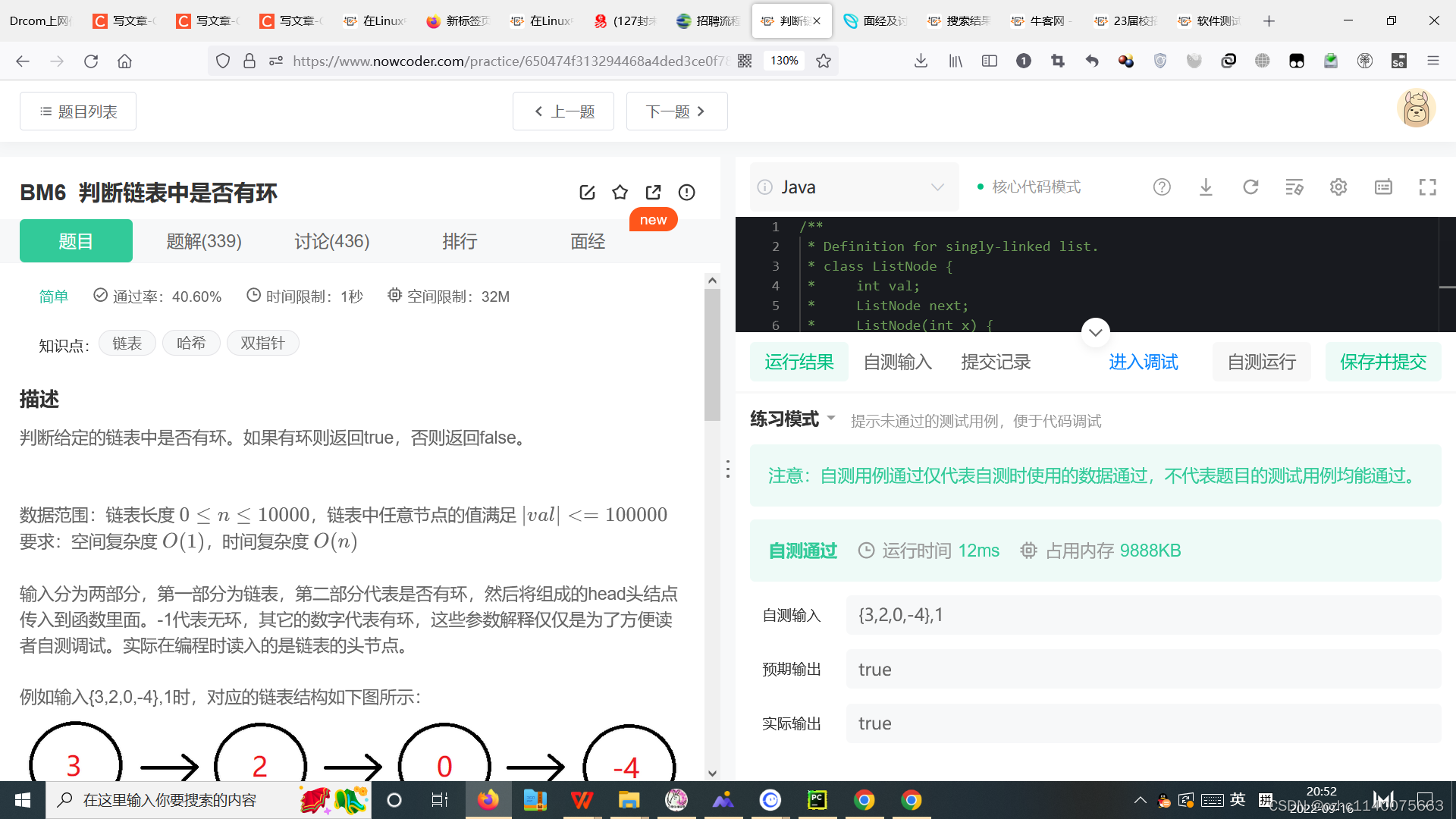
Task: Go to next problem via 下一题 button
Action: tap(676, 111)
